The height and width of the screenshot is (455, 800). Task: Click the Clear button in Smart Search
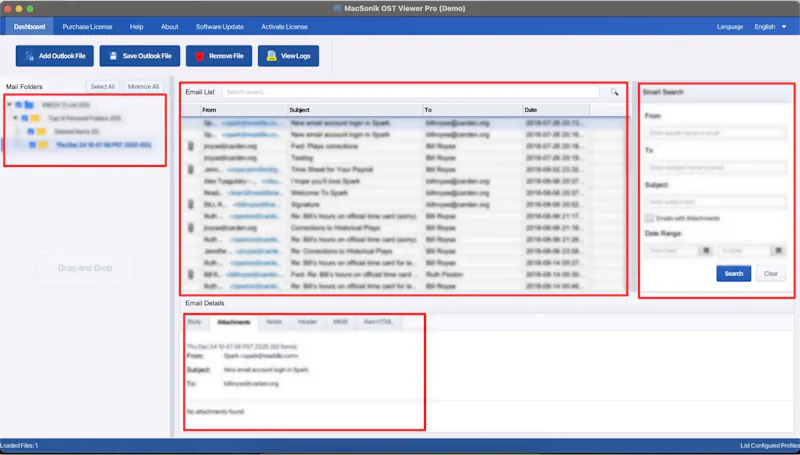point(771,273)
